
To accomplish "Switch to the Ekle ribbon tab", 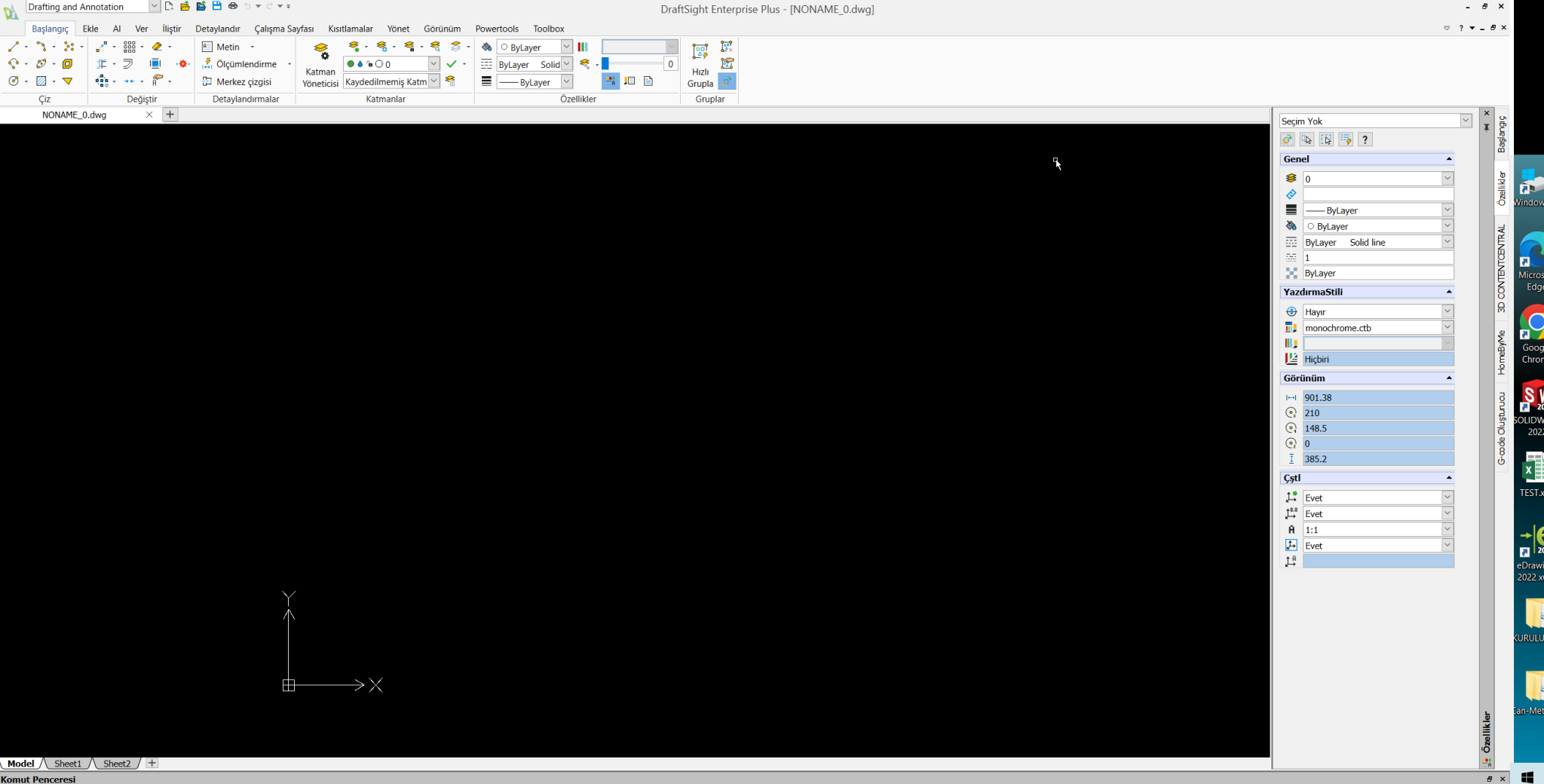I will 90,28.
